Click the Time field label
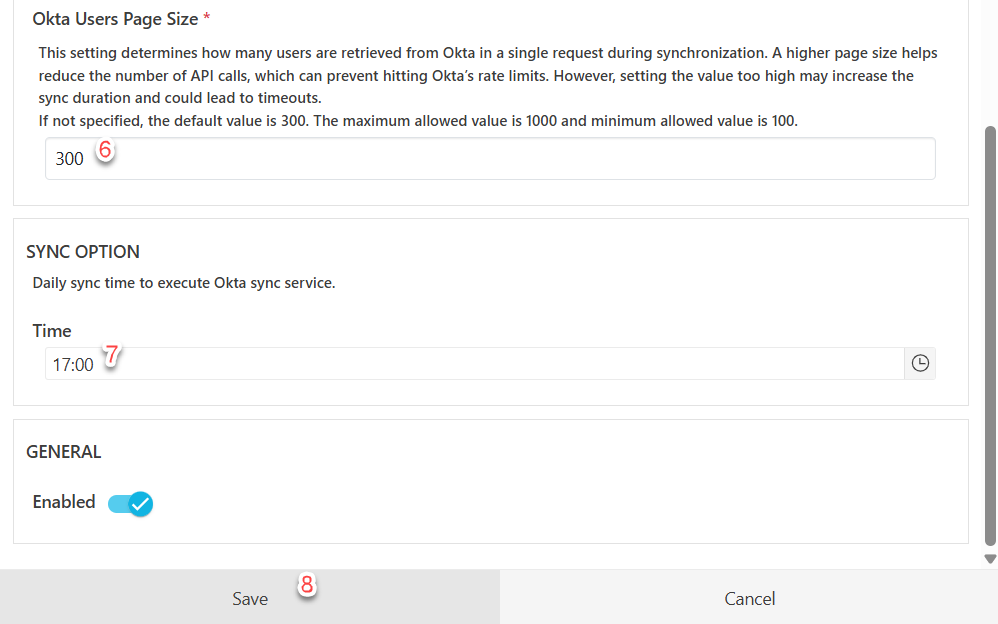 tap(52, 331)
